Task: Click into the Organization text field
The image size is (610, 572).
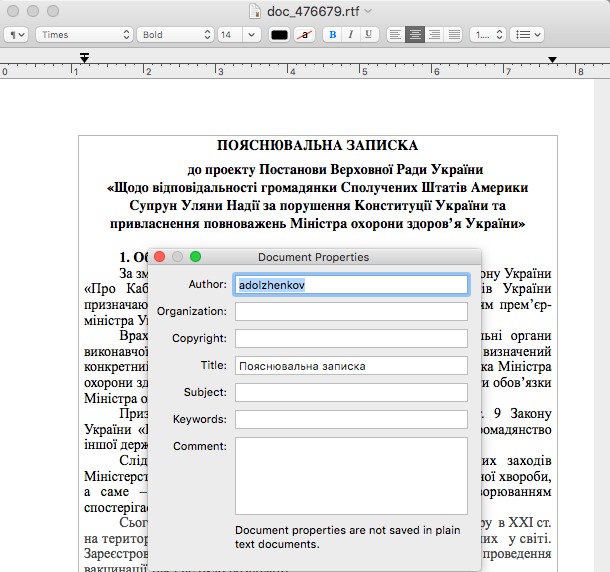Action: tap(351, 312)
